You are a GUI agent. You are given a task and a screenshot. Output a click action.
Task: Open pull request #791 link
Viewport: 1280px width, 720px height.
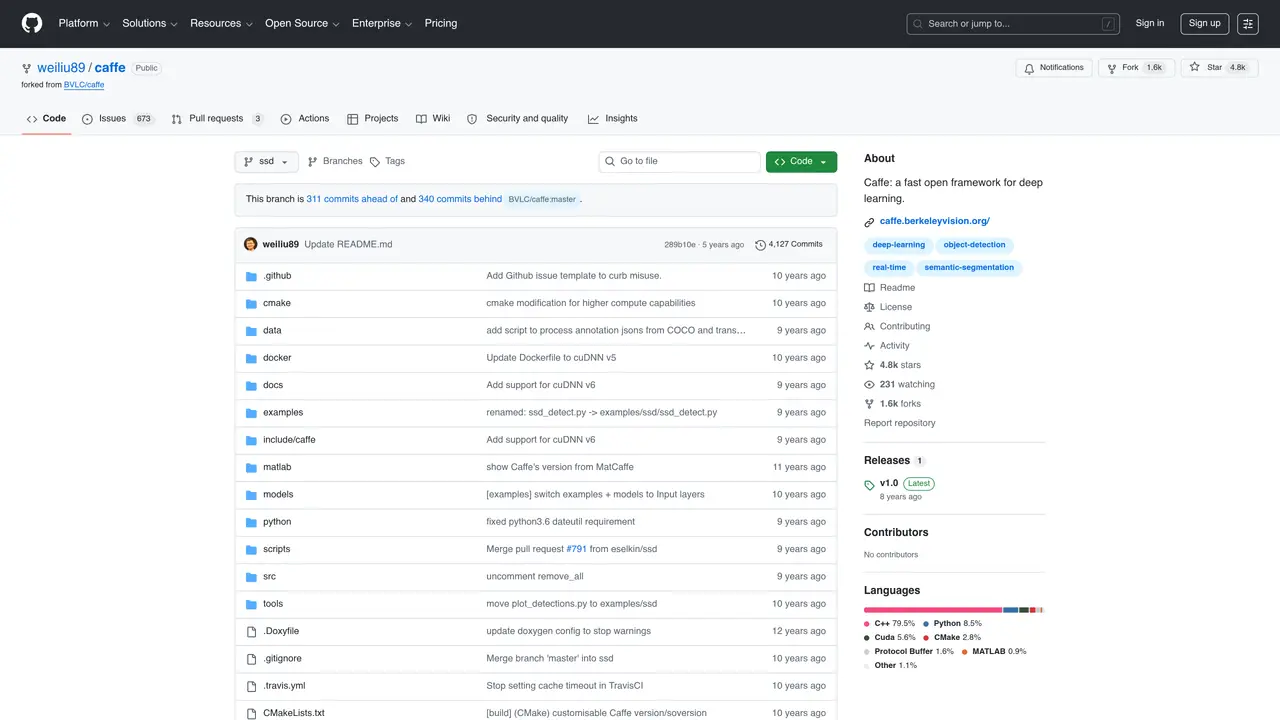[577, 549]
